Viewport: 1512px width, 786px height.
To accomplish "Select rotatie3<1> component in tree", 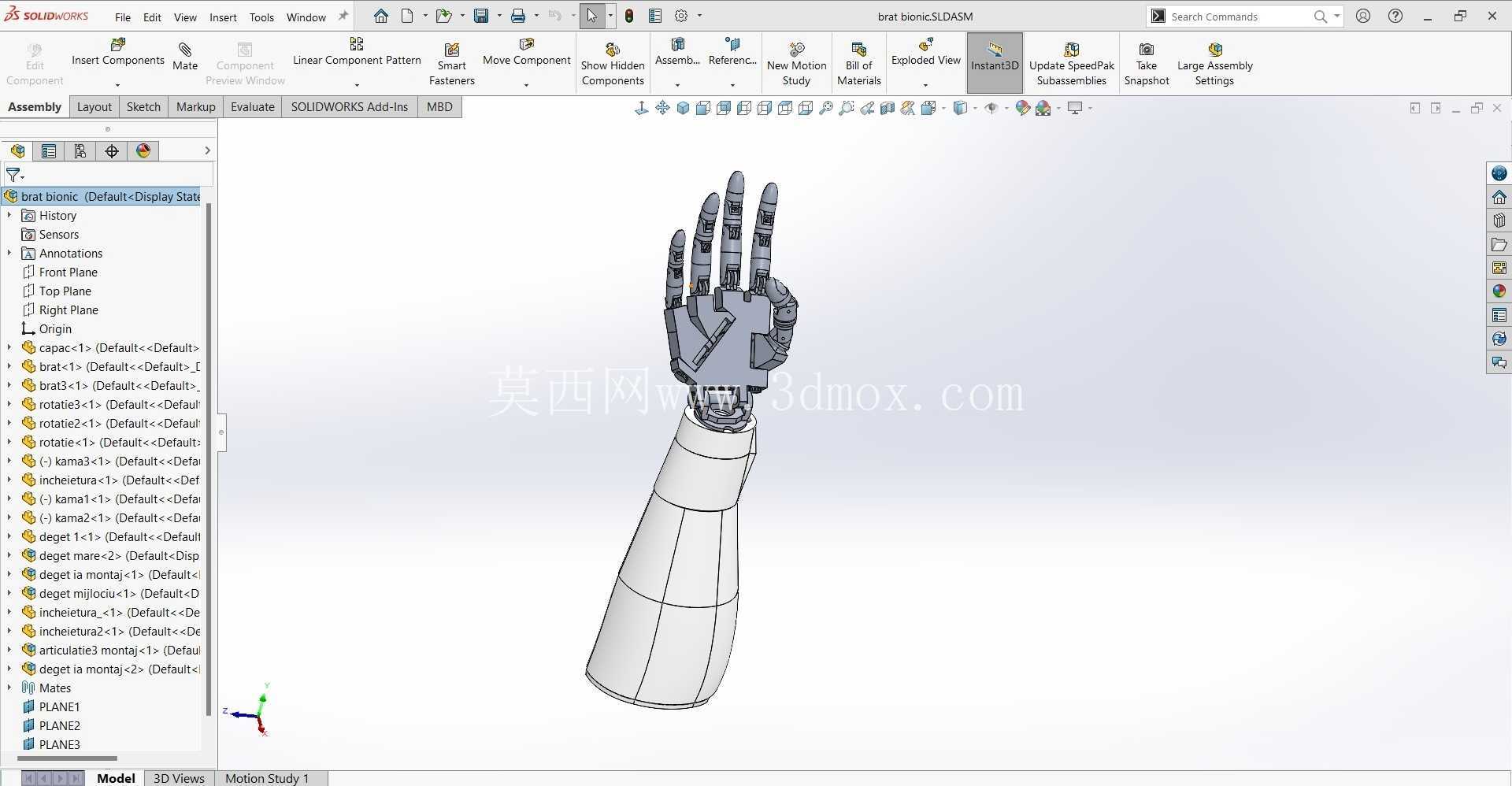I will pyautogui.click(x=110, y=404).
